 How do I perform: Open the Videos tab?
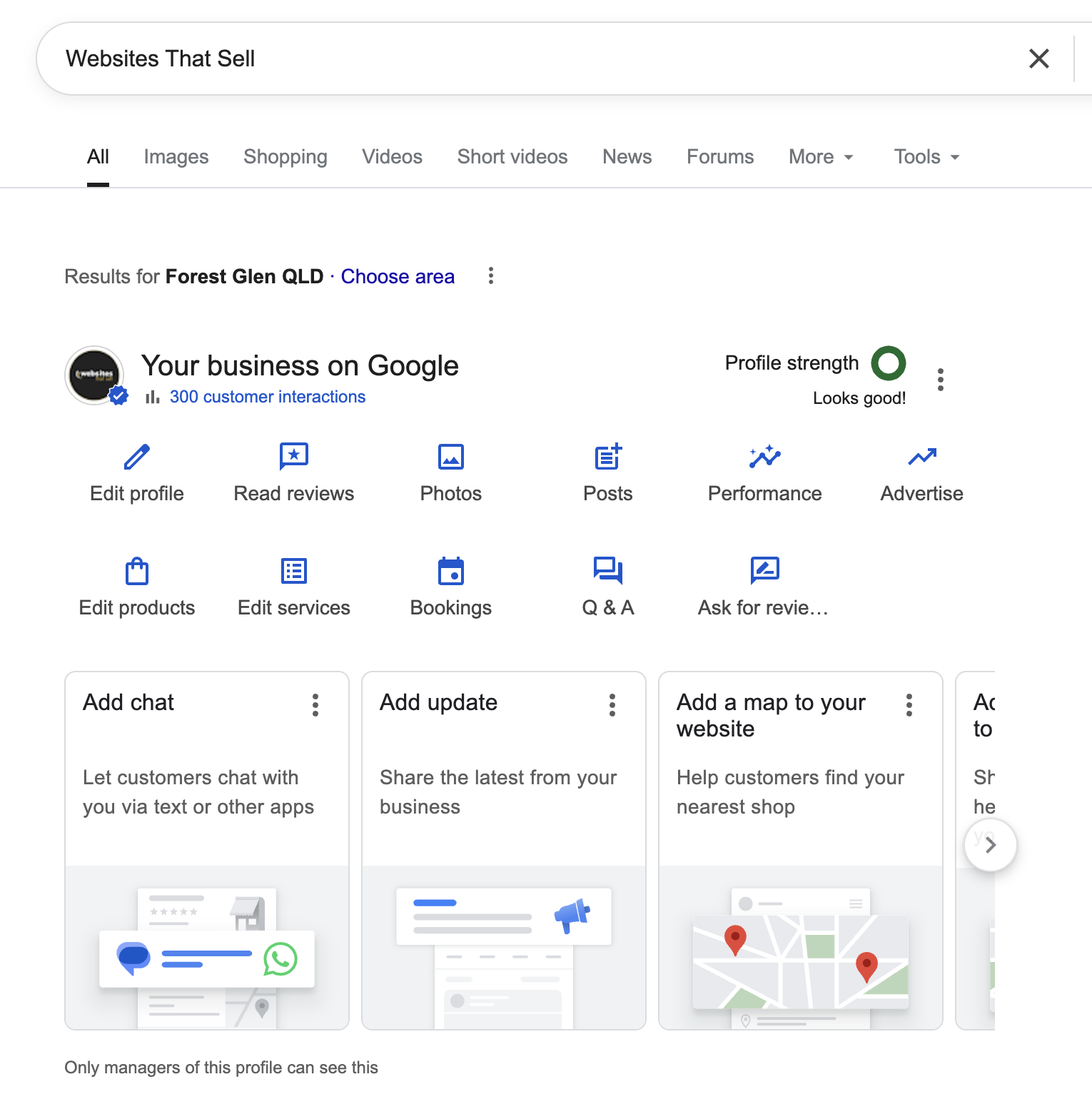(392, 157)
